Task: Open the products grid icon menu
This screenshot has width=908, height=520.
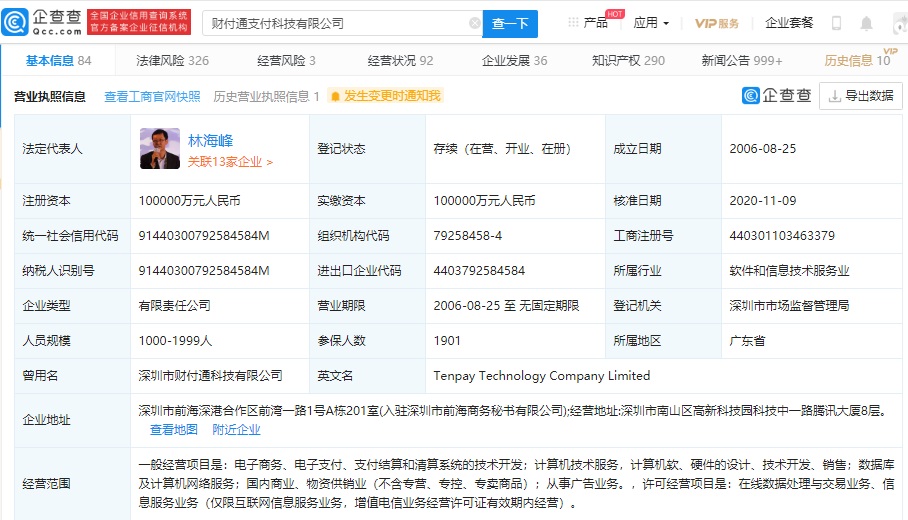Action: [x=573, y=23]
